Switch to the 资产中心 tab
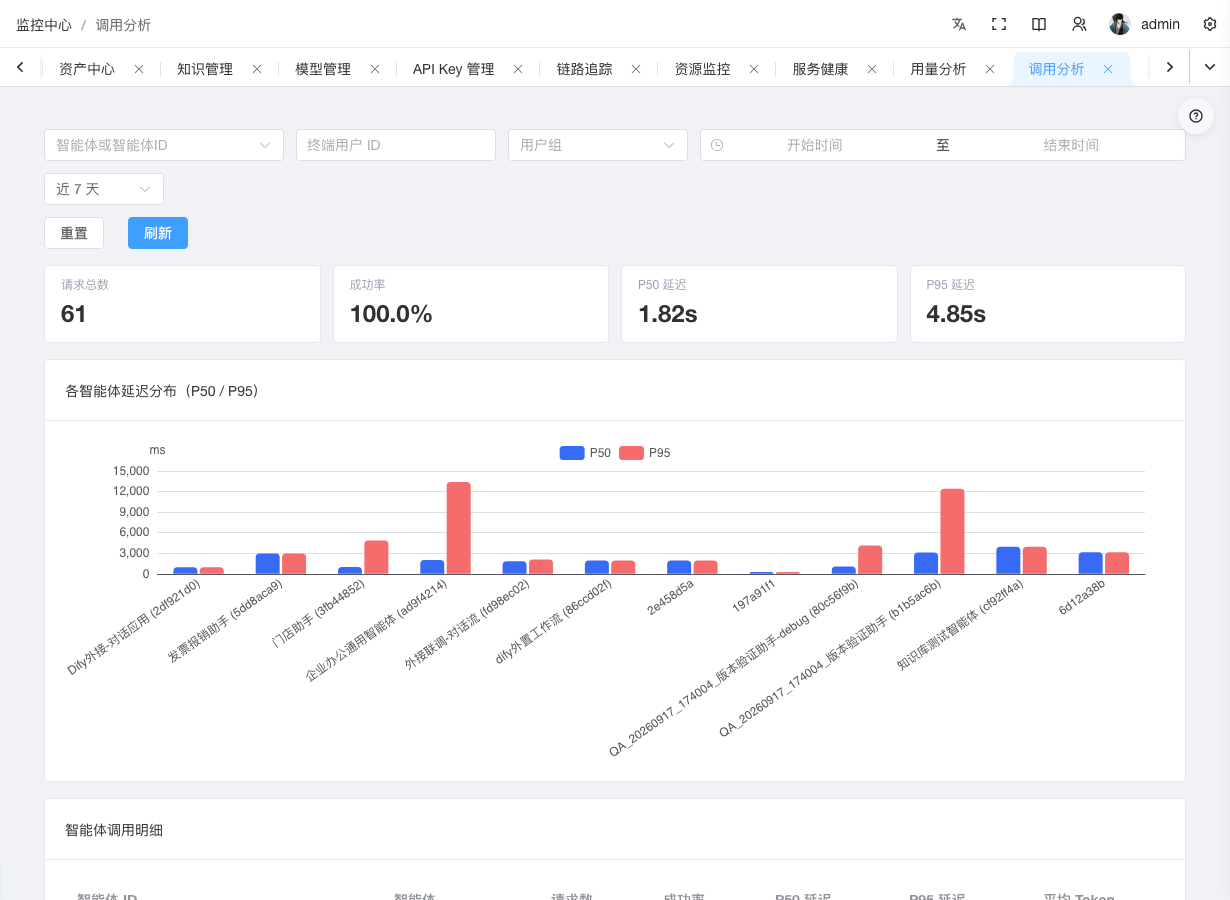Image resolution: width=1230 pixels, height=900 pixels. point(87,69)
